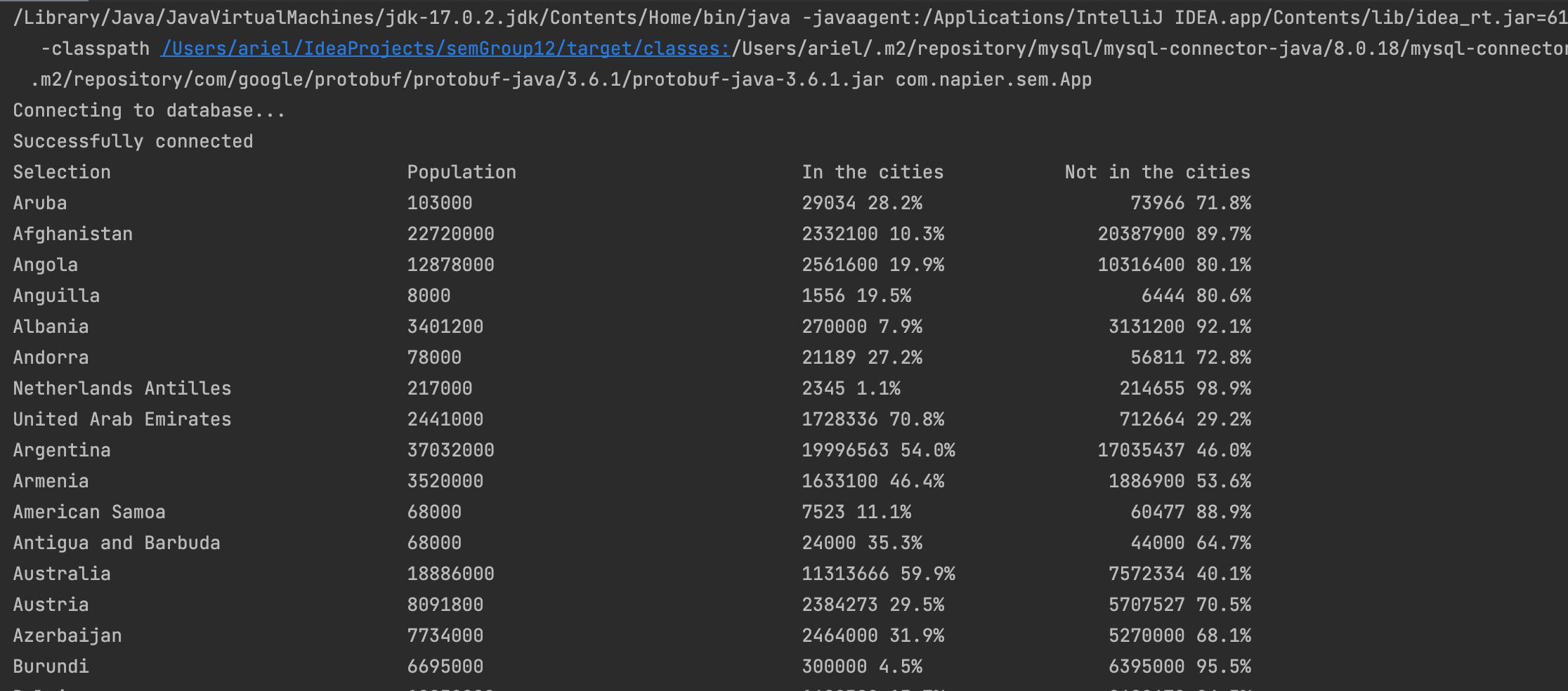
Task: Click the 'In the cities' column header
Action: (873, 172)
